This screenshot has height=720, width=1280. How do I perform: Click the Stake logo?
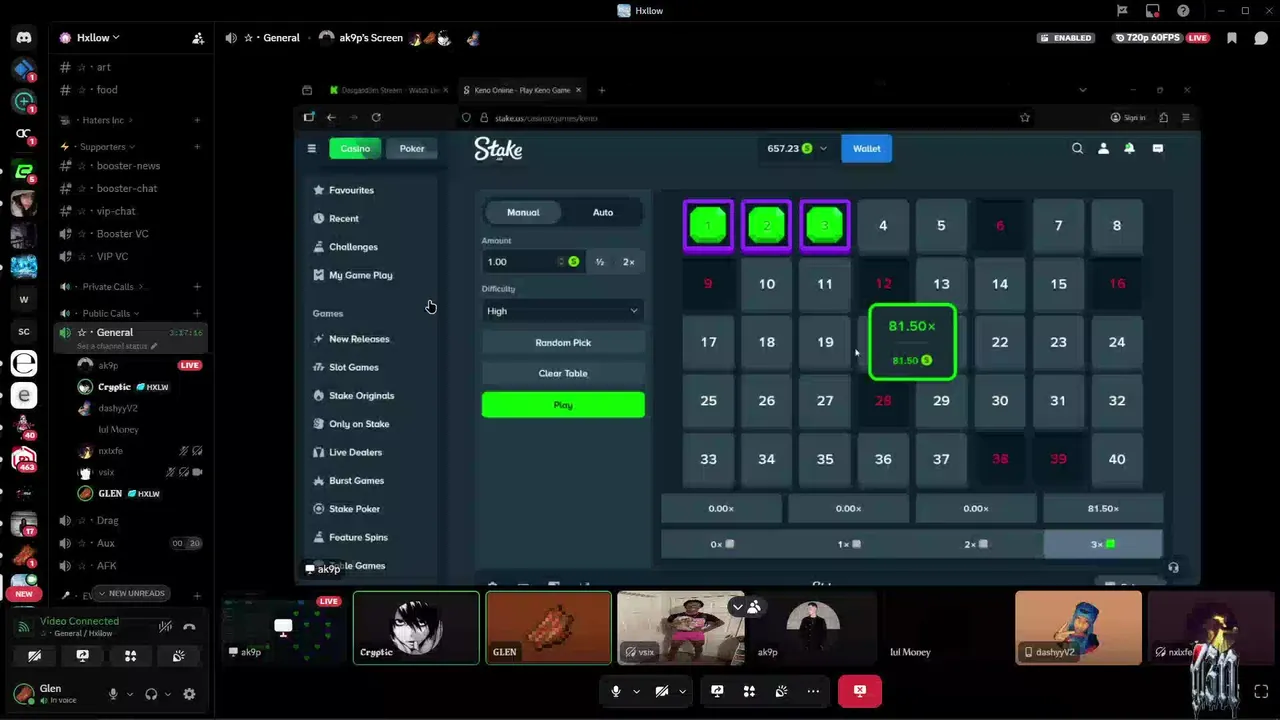tap(498, 149)
